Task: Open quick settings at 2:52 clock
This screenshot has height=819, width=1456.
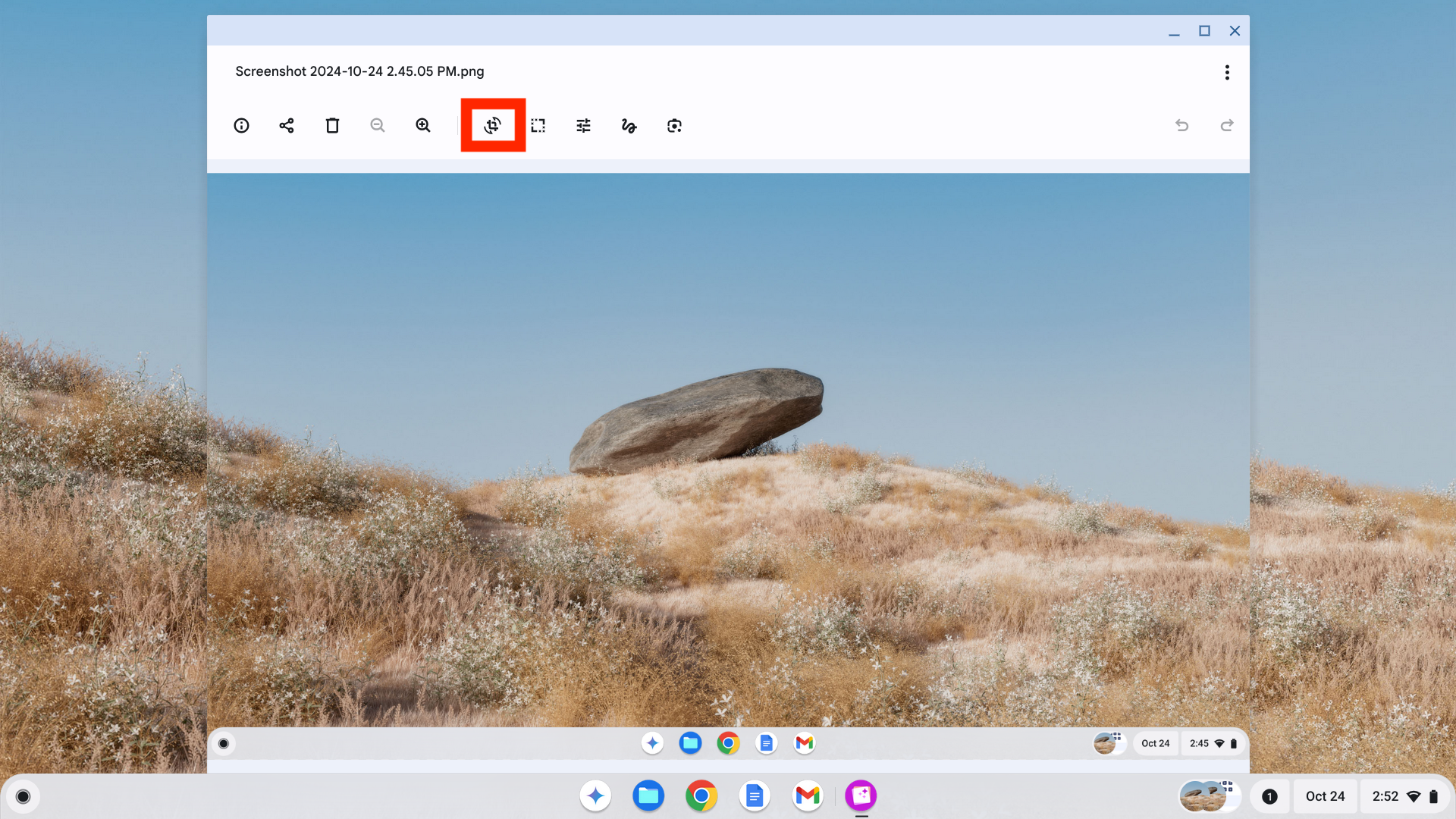Action: click(x=1404, y=796)
